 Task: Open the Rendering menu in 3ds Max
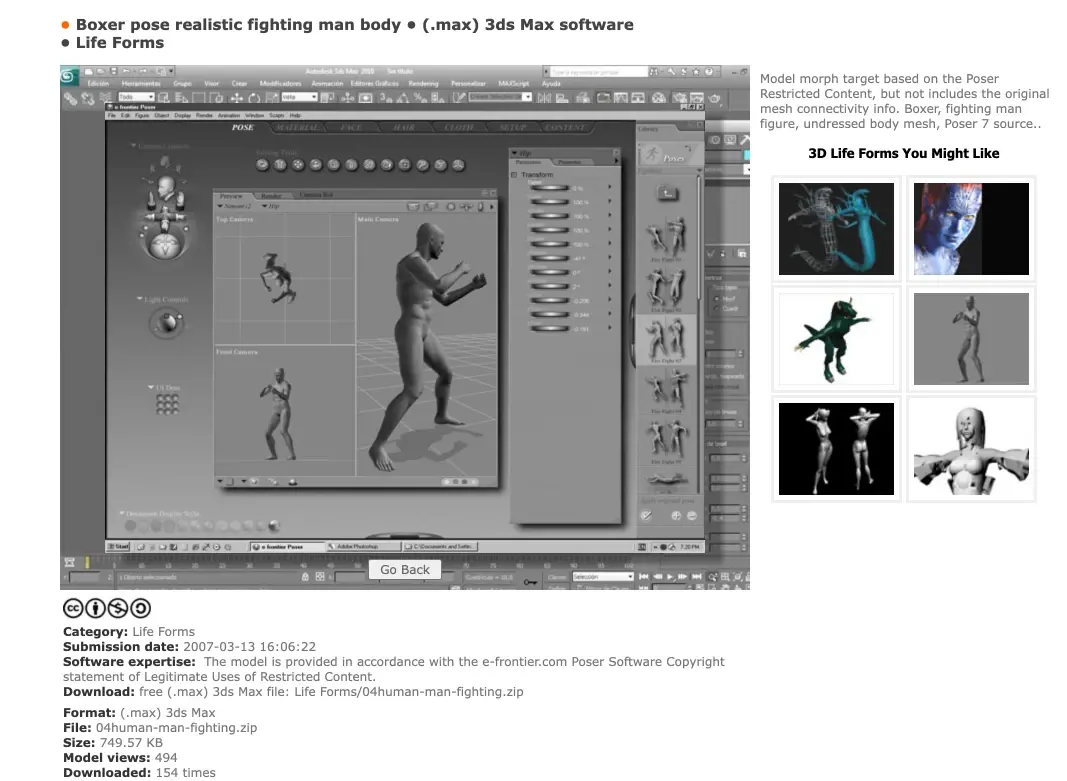423,84
